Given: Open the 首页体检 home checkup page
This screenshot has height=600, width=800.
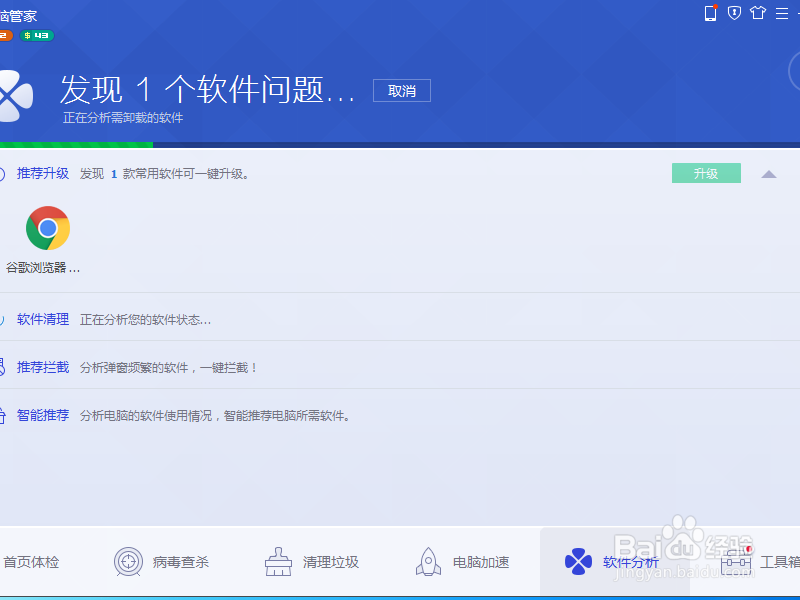Looking at the screenshot, I should click(x=31, y=562).
